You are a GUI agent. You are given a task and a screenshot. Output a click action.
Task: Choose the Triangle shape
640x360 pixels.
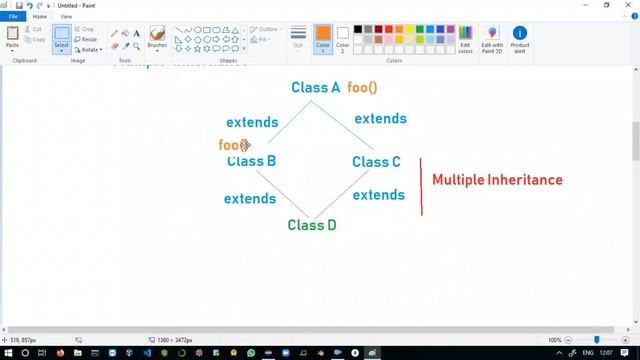point(236,30)
